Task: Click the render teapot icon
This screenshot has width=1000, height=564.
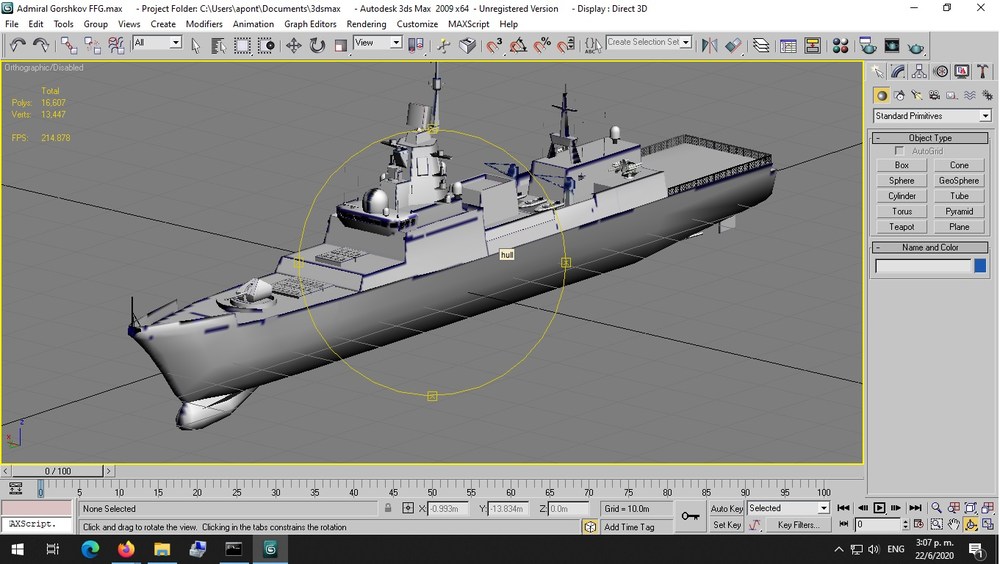Action: [x=916, y=47]
